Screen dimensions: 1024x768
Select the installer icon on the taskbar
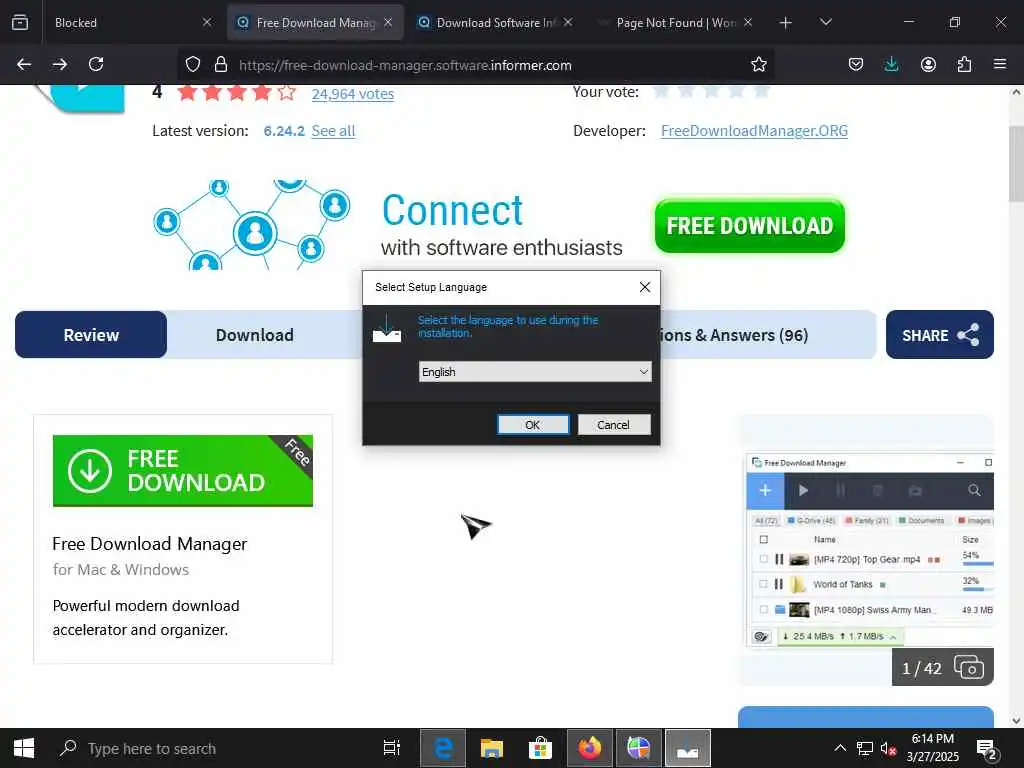(688, 748)
